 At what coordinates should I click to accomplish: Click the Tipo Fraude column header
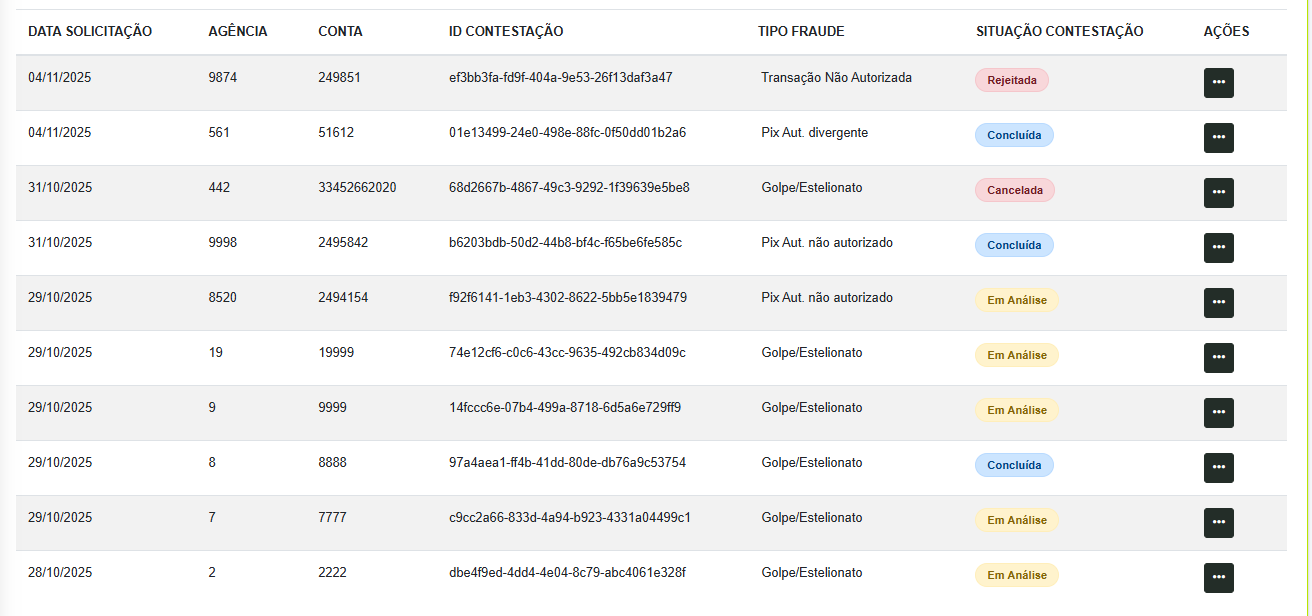[x=801, y=31]
